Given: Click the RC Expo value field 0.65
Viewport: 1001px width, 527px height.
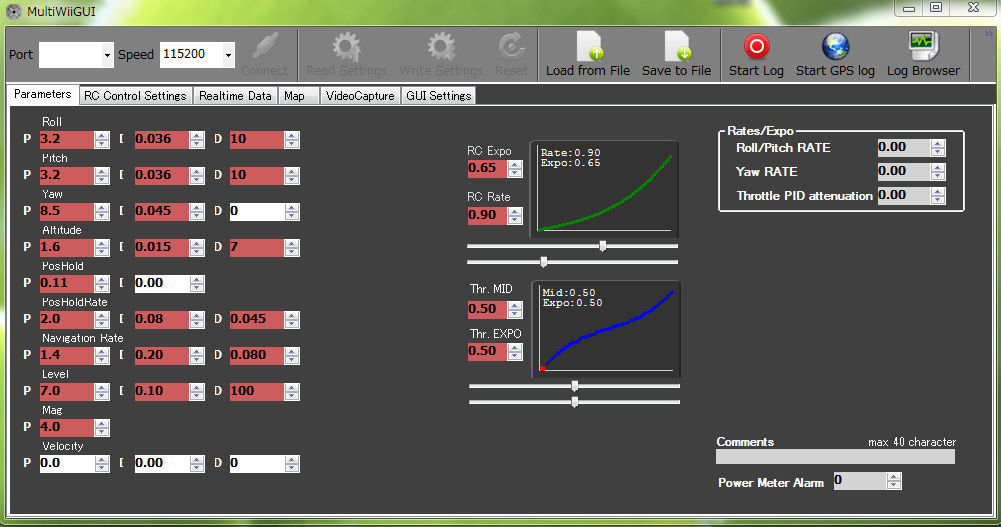Looking at the screenshot, I should (487, 168).
